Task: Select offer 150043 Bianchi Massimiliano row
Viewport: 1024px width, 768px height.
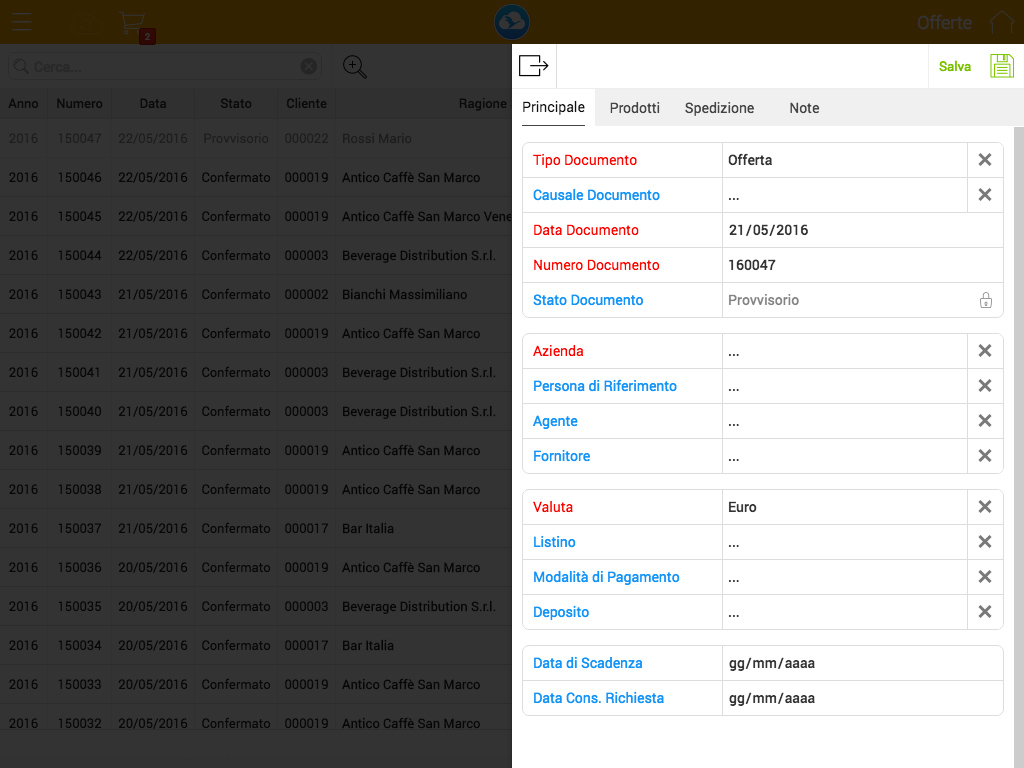Action: click(256, 295)
